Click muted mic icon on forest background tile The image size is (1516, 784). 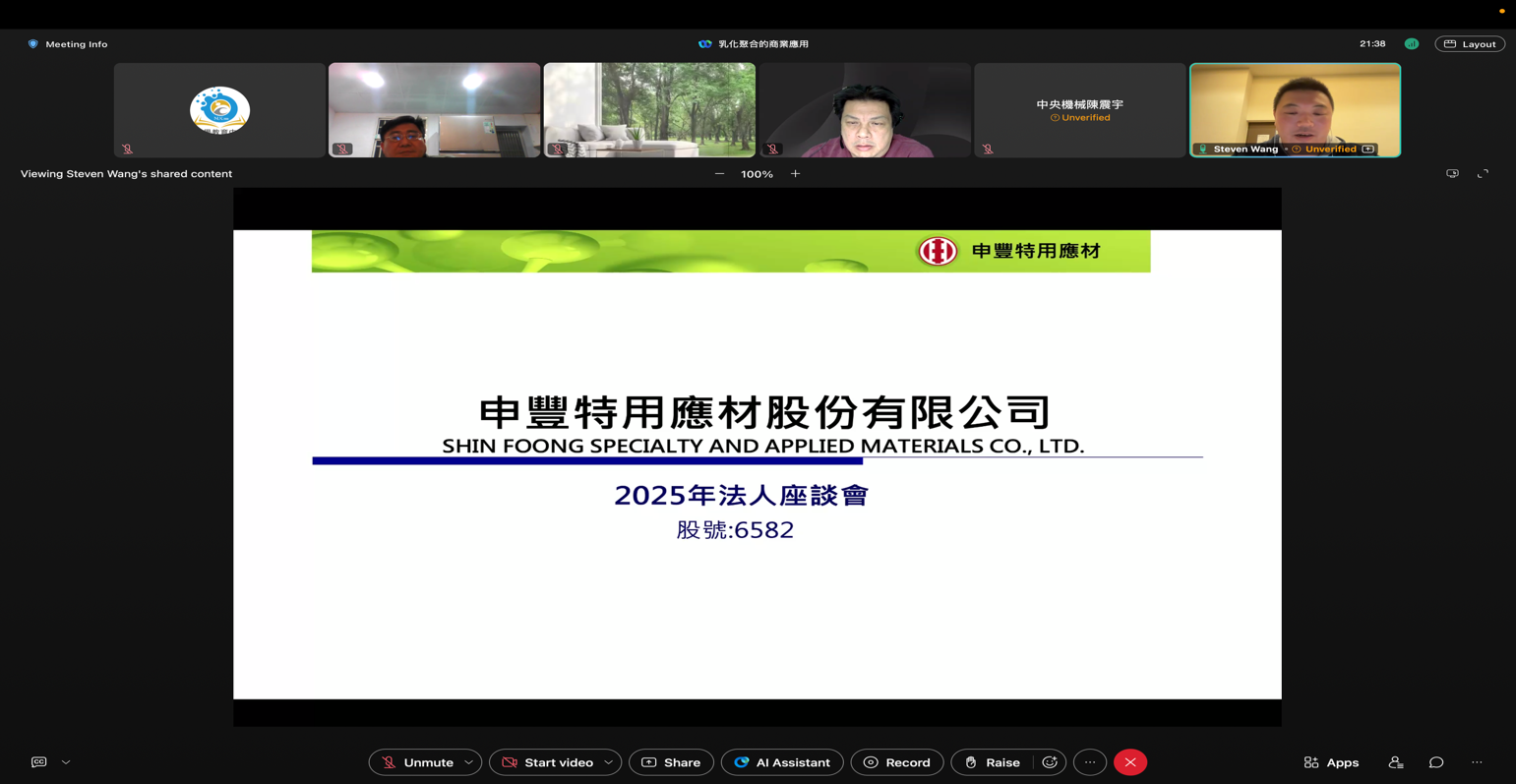(x=558, y=150)
